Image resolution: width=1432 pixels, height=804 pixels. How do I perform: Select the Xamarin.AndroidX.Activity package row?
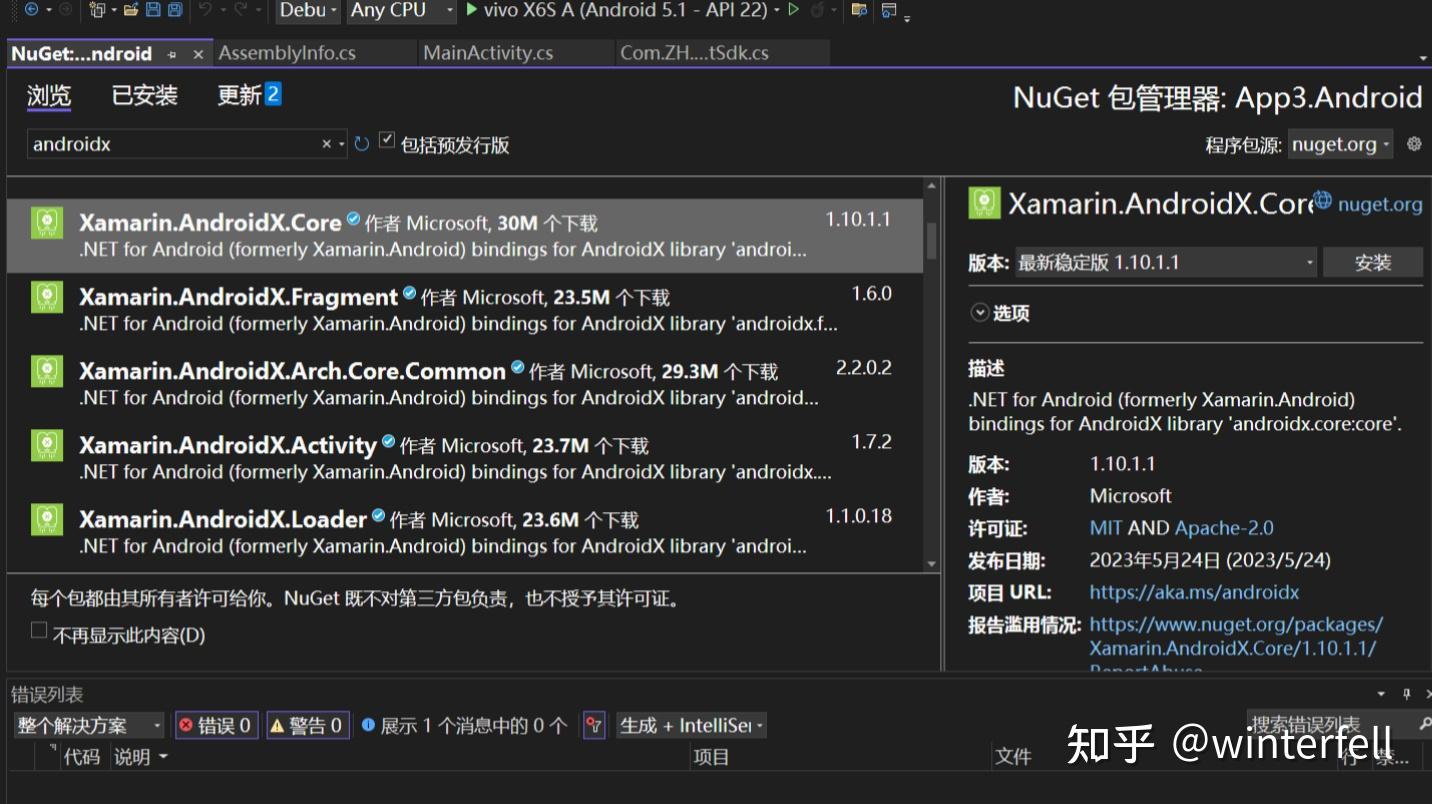pos(465,457)
